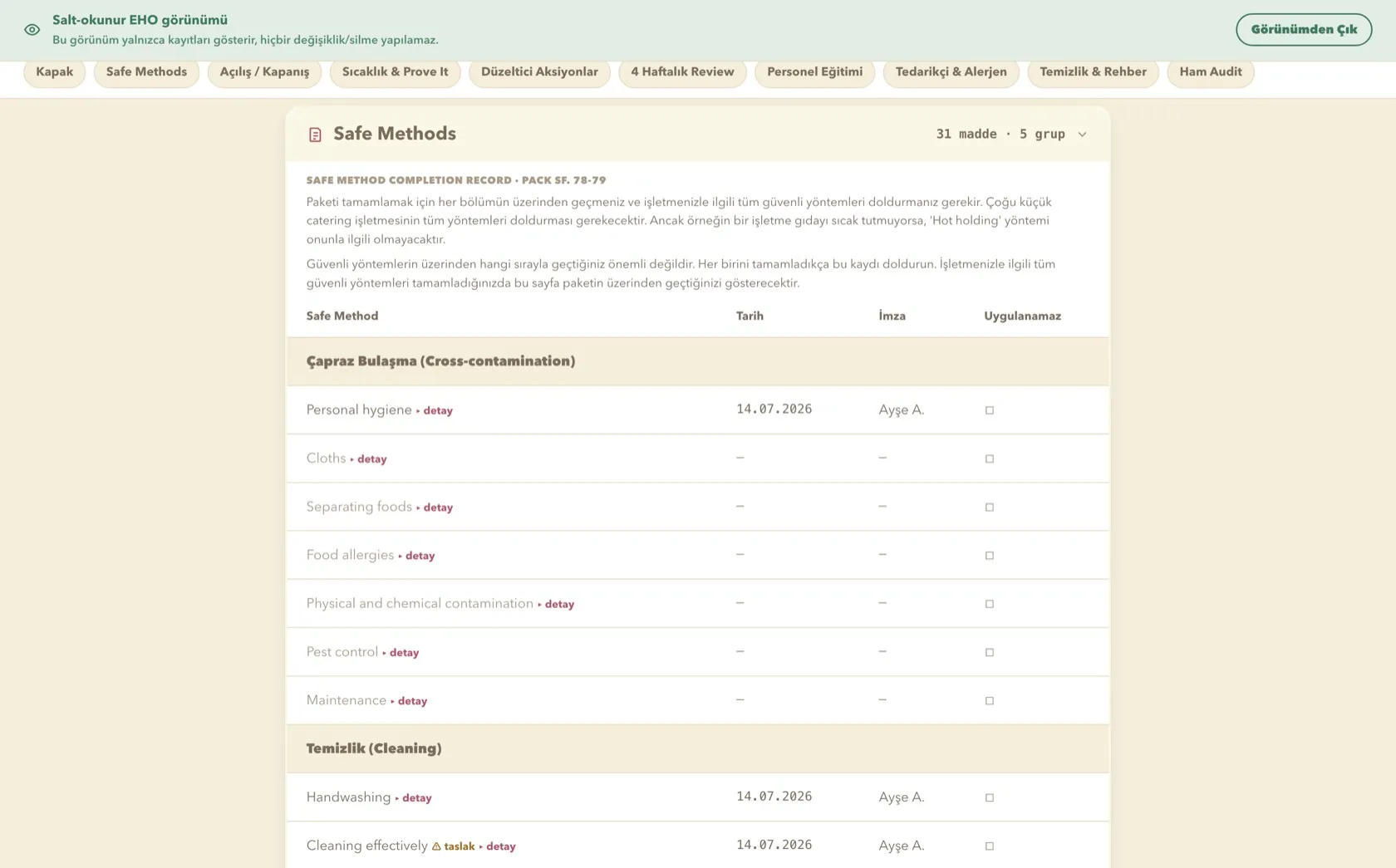Go to the Sıcaklık & Prove It tab
Screen dimensions: 1396x868
point(395,72)
